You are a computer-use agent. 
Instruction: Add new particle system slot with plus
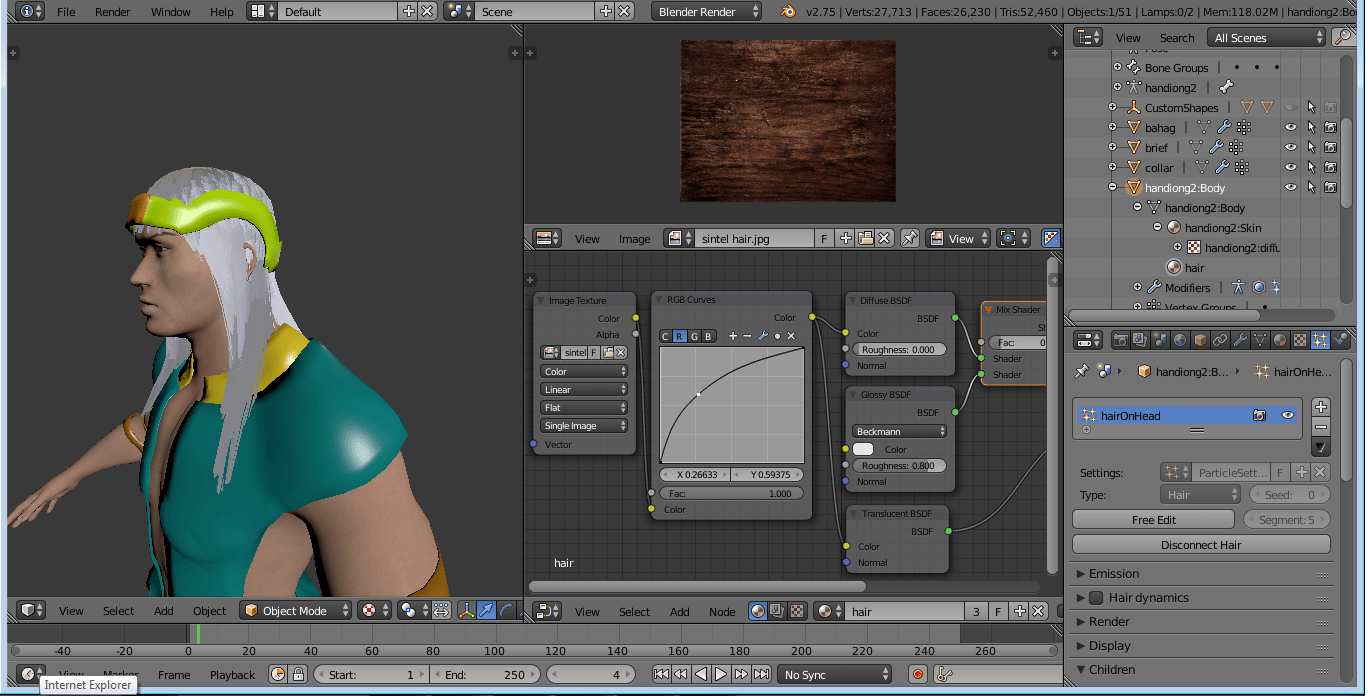tap(1321, 407)
